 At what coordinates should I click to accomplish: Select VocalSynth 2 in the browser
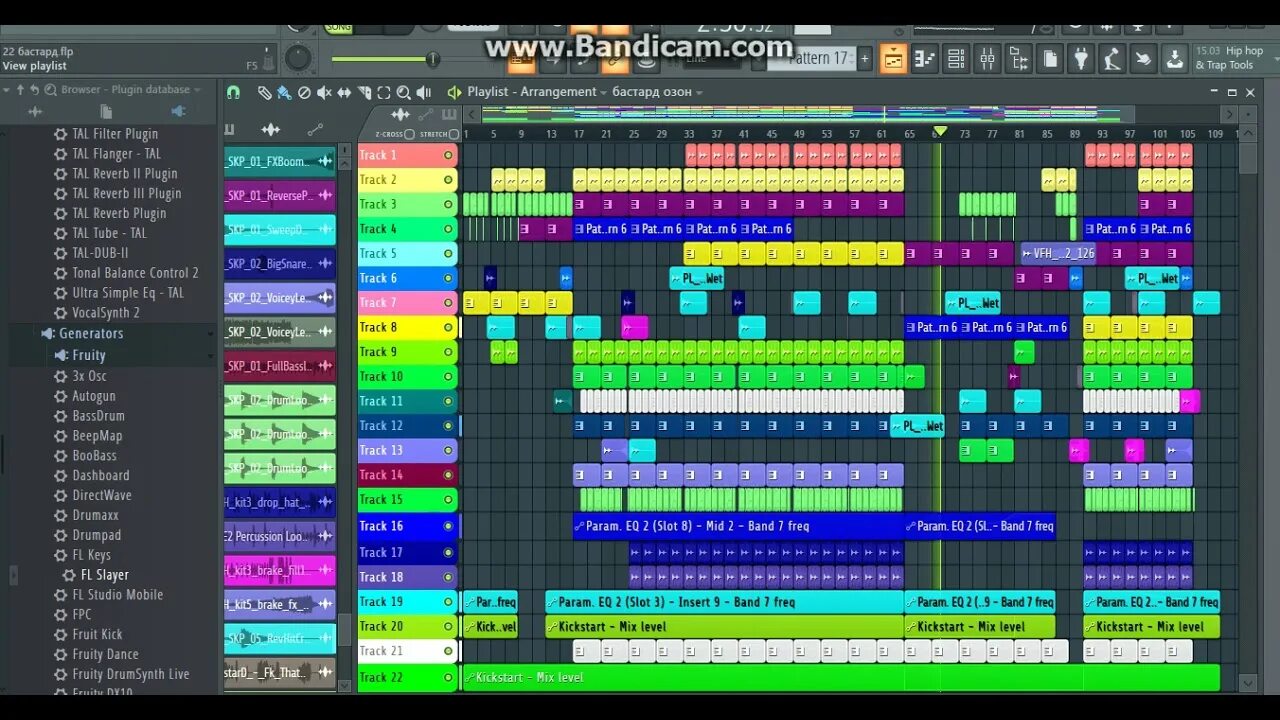point(106,313)
